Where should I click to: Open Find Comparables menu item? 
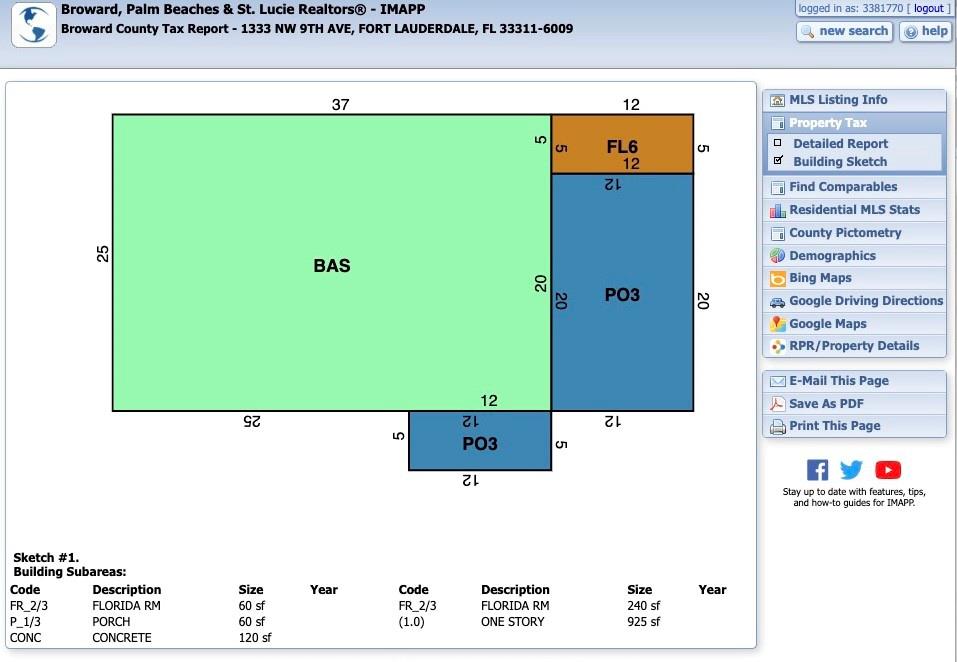click(842, 187)
